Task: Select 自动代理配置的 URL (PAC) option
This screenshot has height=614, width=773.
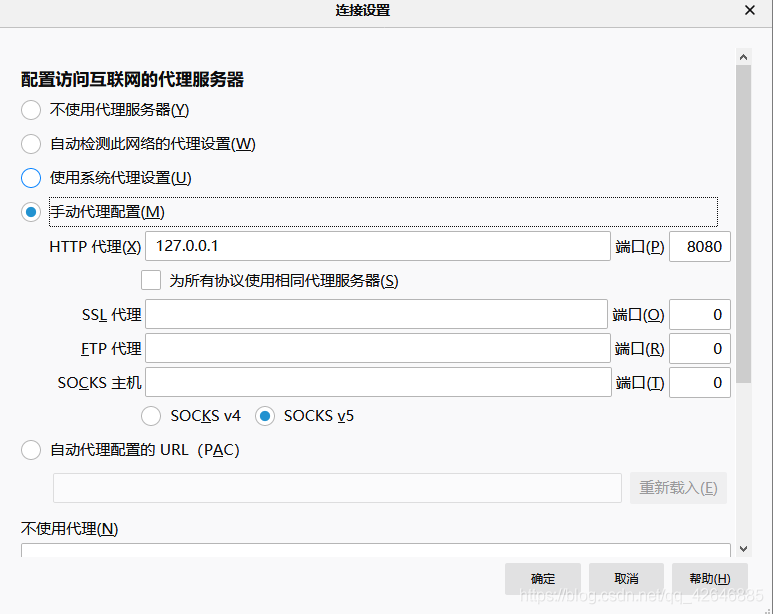Action: click(31, 450)
